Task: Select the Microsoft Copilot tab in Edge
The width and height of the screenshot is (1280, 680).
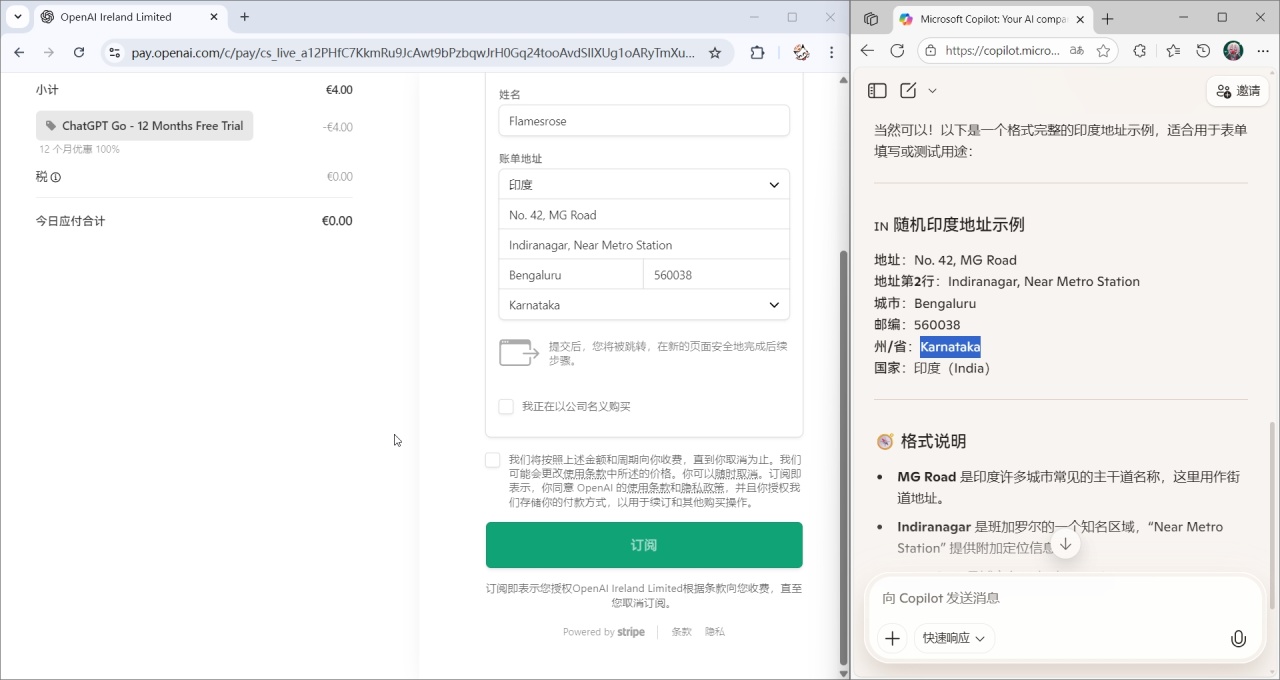Action: pyautogui.click(x=992, y=19)
